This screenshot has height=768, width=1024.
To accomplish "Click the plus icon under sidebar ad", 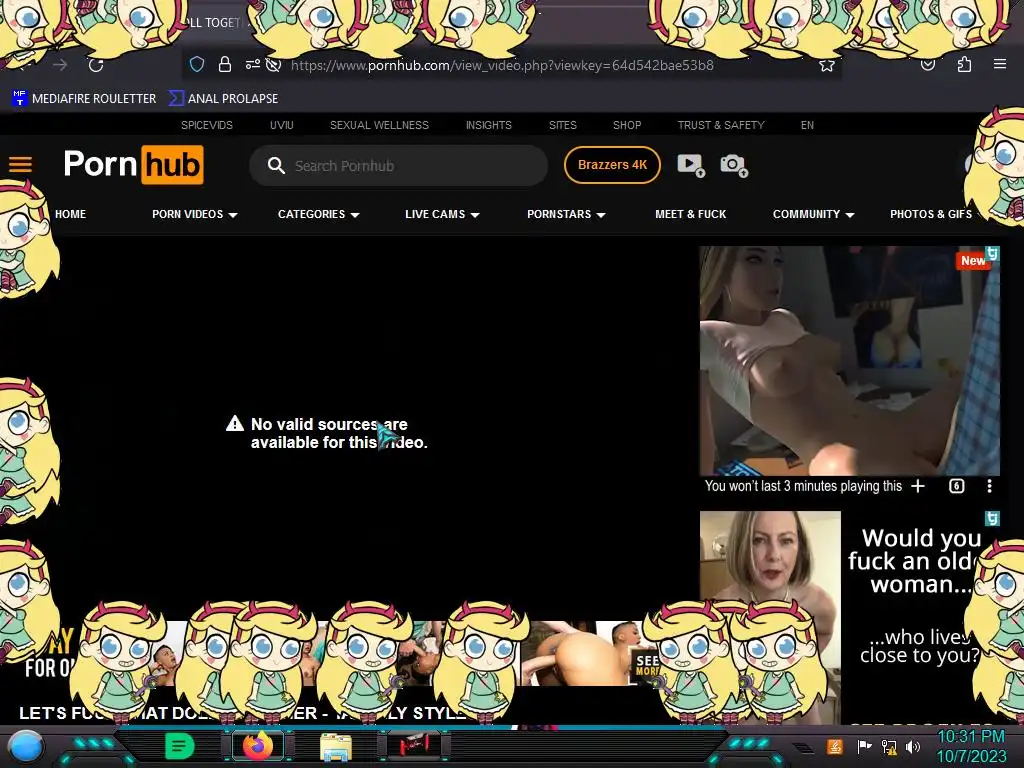I will [x=918, y=486].
